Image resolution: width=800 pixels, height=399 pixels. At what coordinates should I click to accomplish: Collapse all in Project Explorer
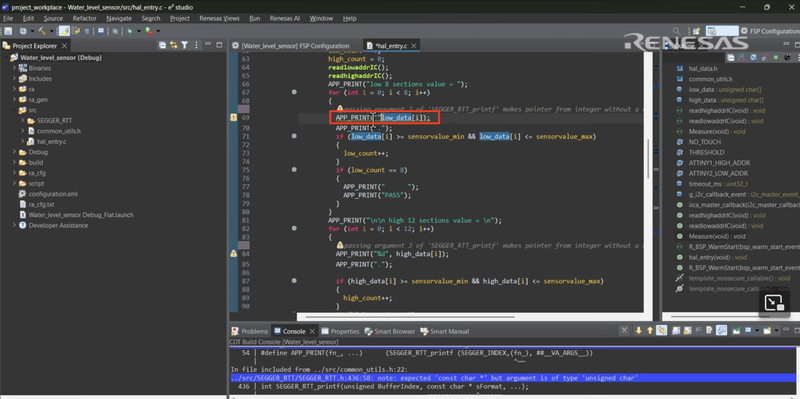pyautogui.click(x=163, y=45)
